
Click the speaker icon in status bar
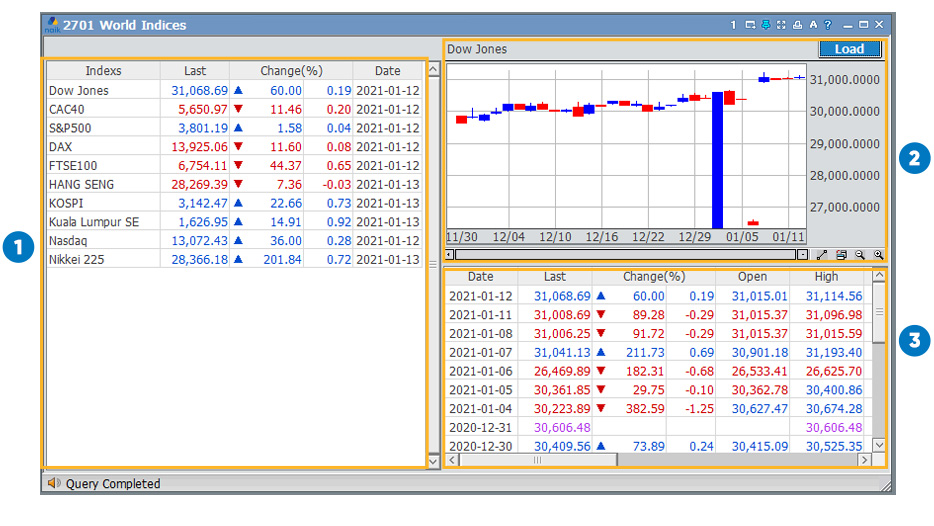point(53,483)
